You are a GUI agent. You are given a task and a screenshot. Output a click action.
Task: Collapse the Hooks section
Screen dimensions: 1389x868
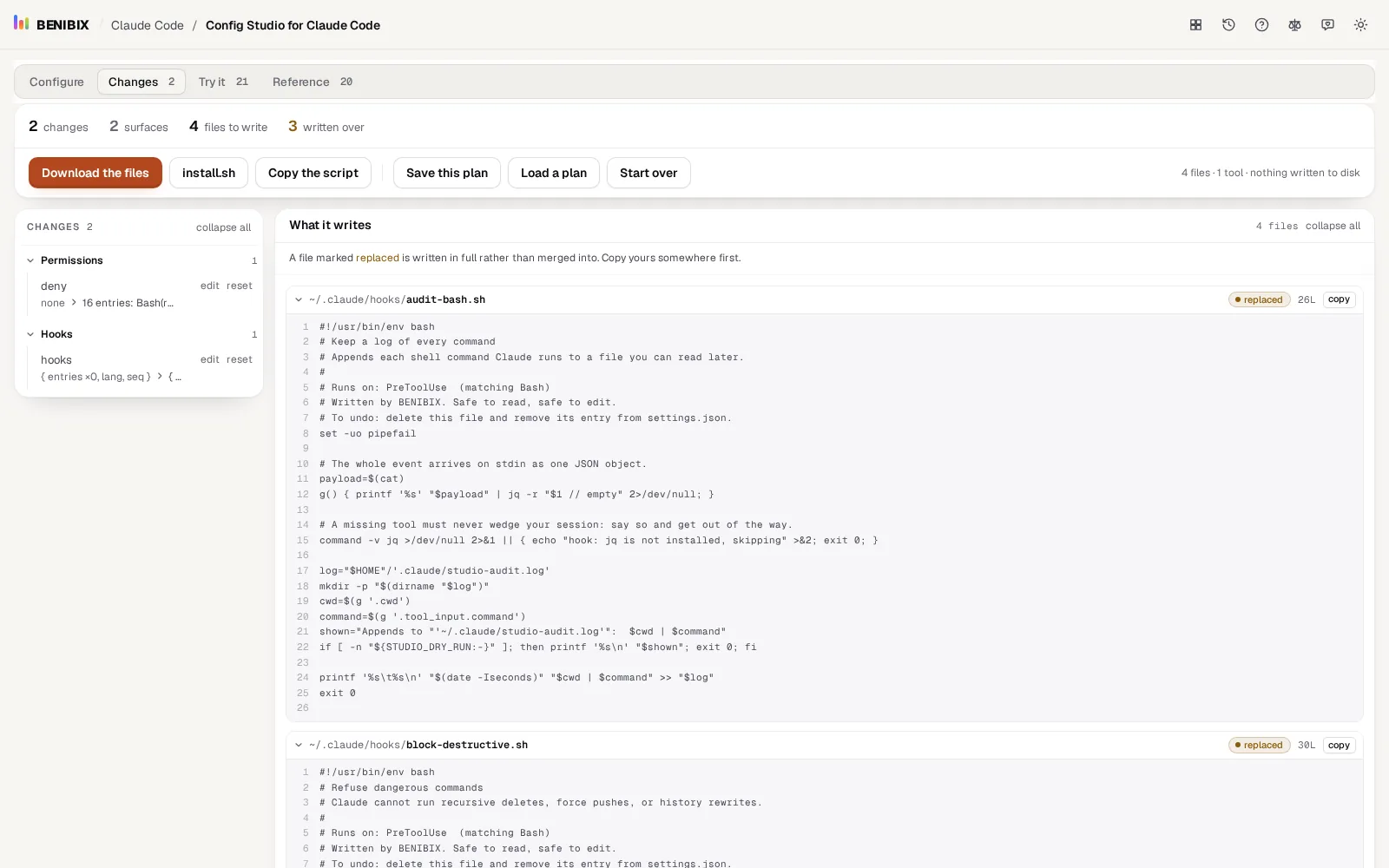(30, 334)
